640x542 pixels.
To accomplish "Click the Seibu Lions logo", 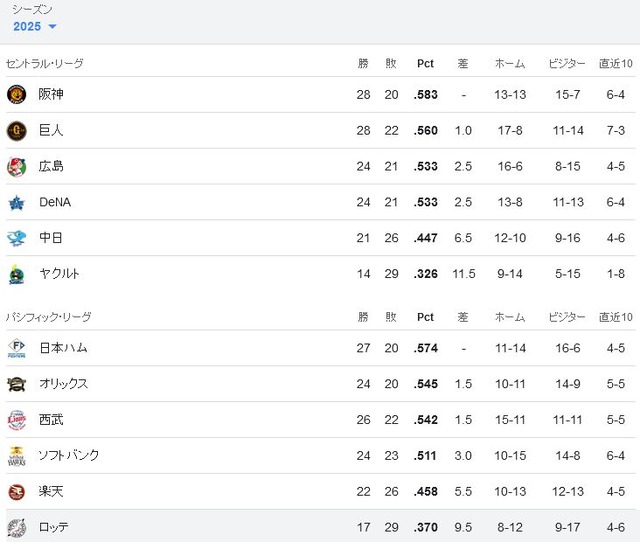I will [17, 420].
